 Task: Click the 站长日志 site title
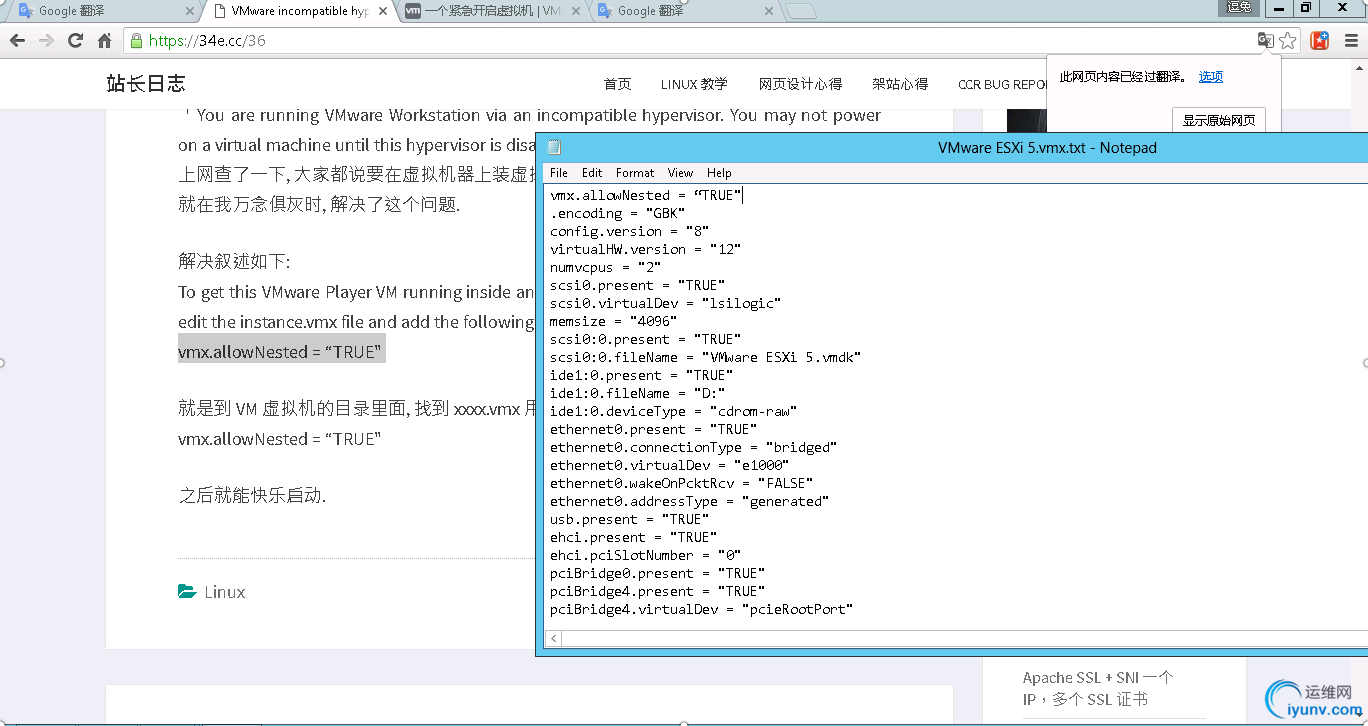[x=146, y=84]
